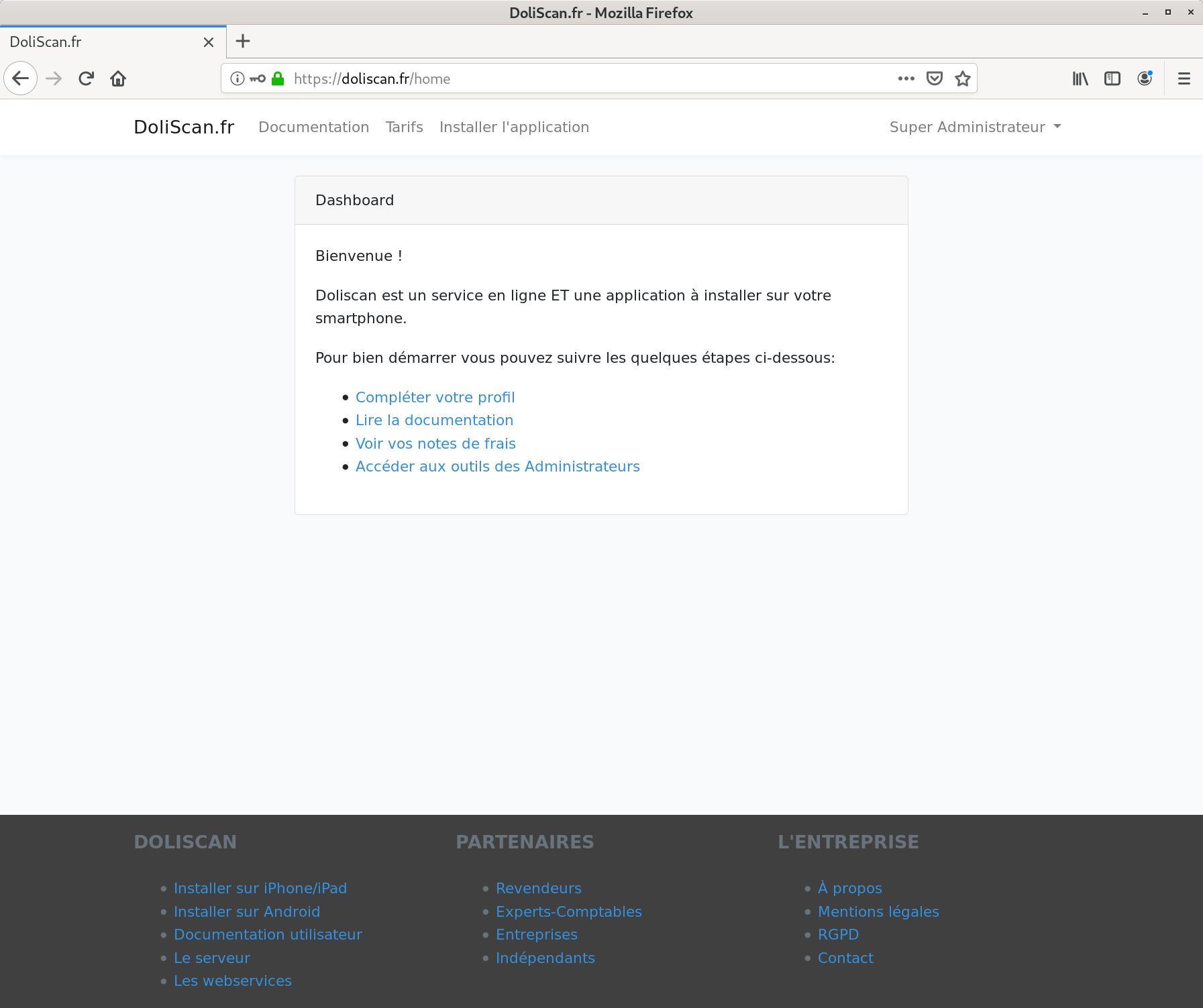Expand the Super Administrateur dropdown

tap(975, 127)
